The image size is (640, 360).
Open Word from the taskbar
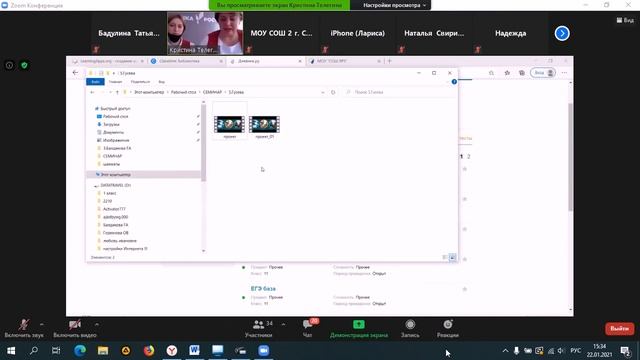pyautogui.click(x=194, y=351)
